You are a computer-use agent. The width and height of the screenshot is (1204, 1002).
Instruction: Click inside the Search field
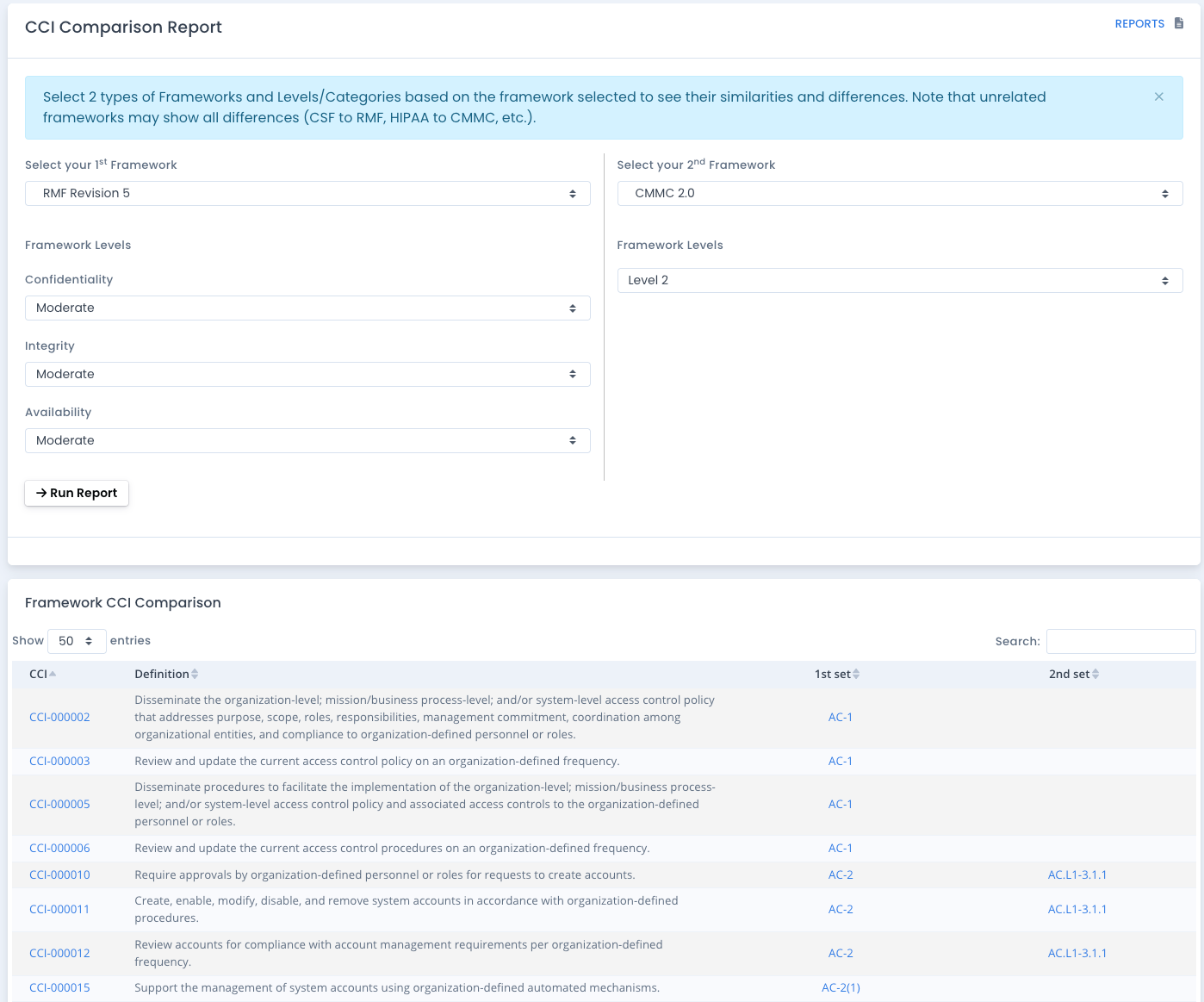click(1120, 641)
